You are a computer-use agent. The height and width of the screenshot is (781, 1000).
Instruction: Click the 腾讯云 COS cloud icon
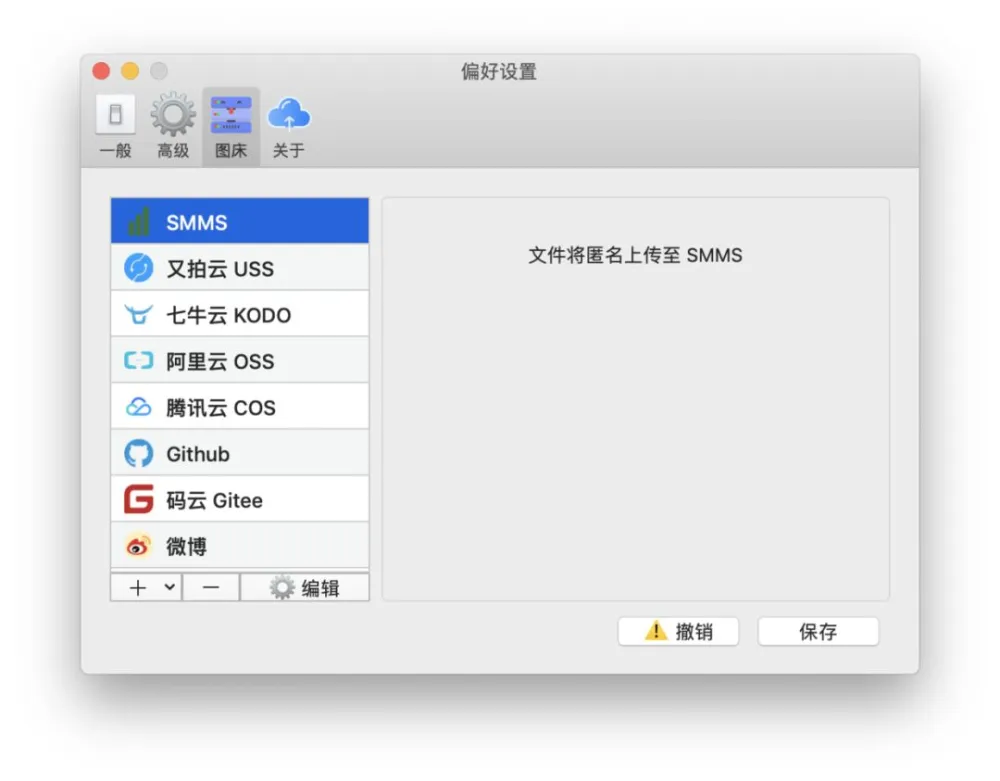pyautogui.click(x=138, y=407)
